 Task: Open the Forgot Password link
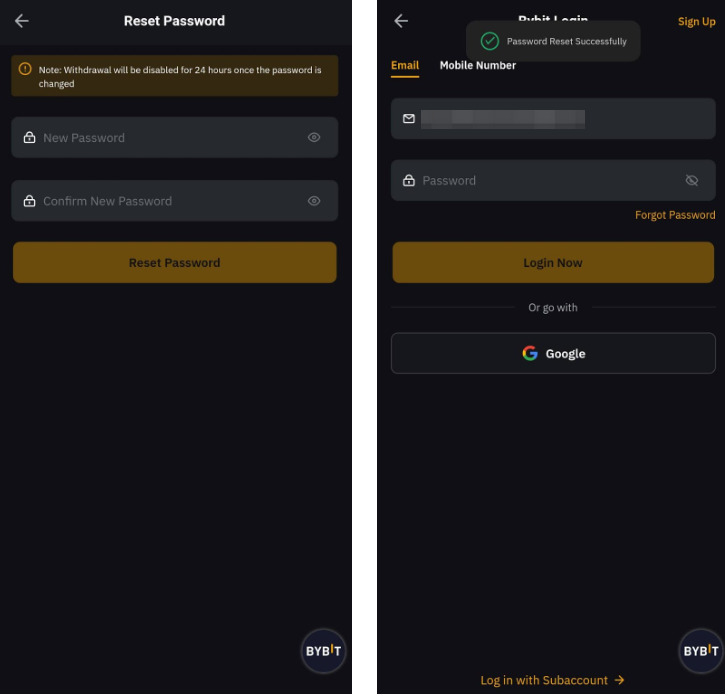coord(675,215)
